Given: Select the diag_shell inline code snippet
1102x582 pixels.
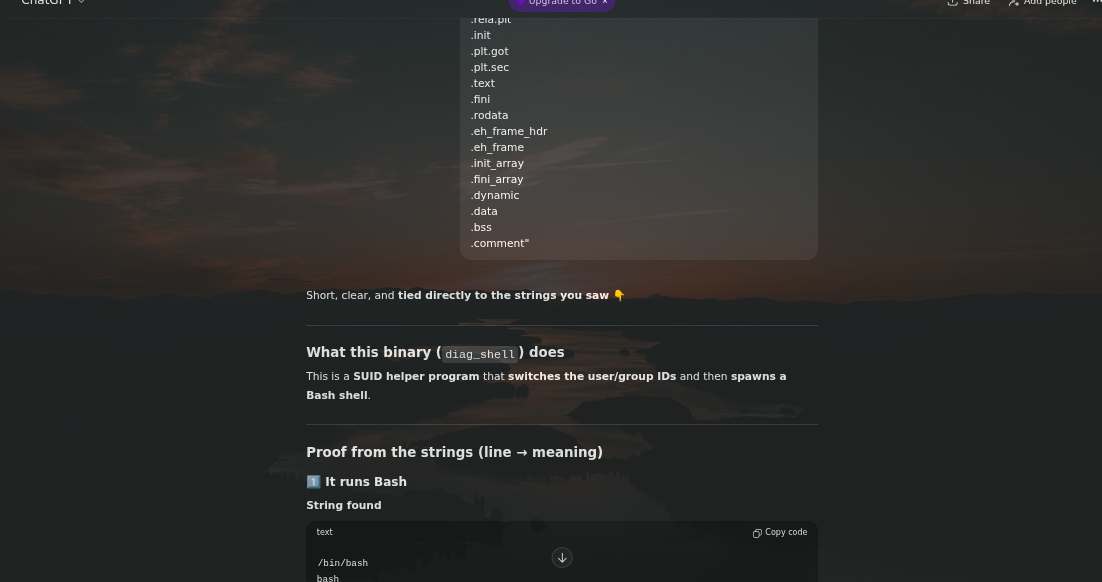Looking at the screenshot, I should [479, 354].
